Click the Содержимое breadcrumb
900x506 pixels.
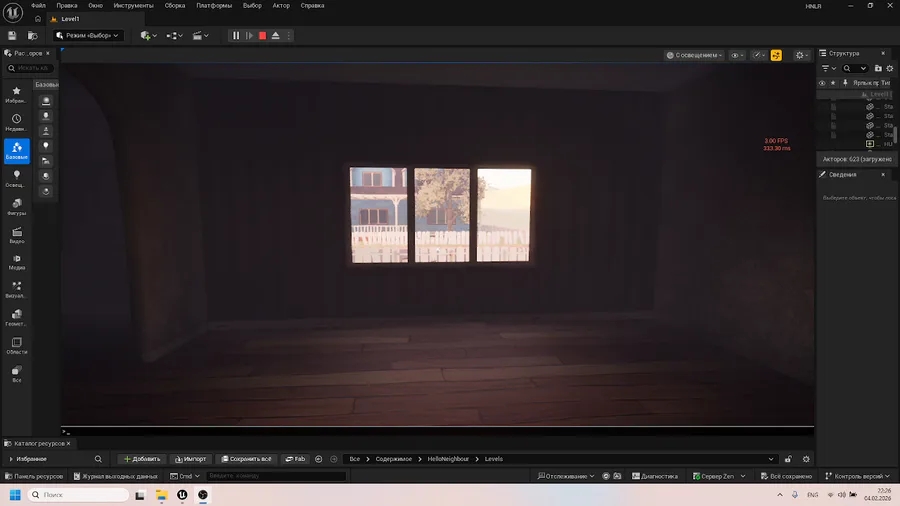[394, 459]
